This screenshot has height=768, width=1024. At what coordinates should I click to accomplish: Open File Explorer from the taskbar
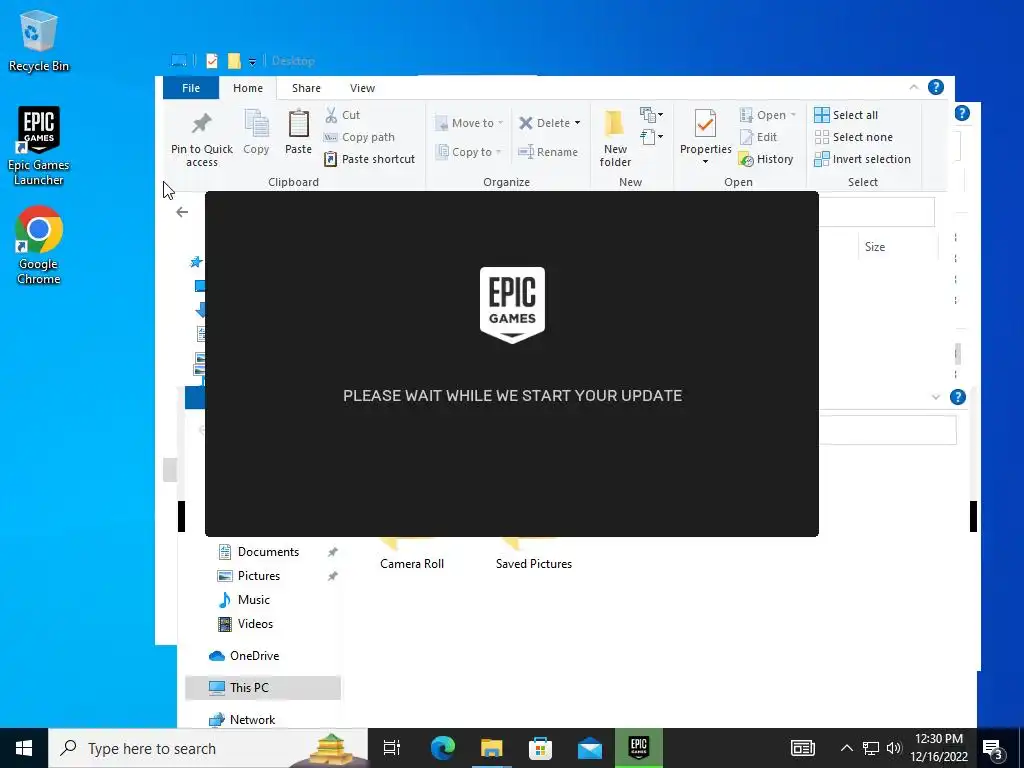click(491, 748)
